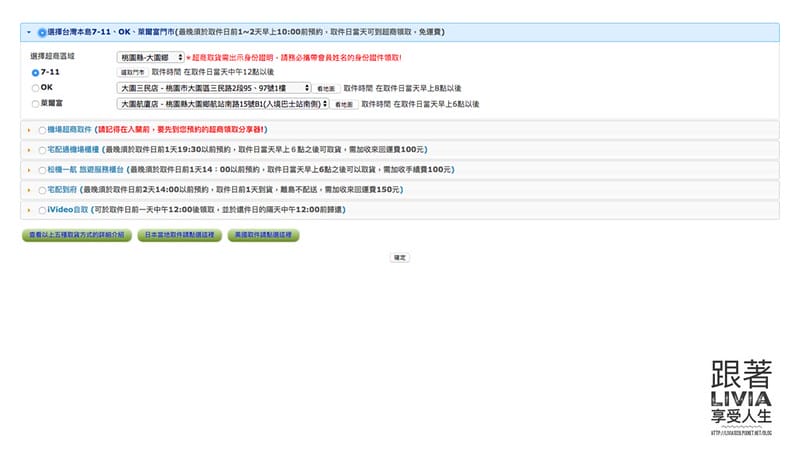Click the 確定 confirm button

pos(399,258)
